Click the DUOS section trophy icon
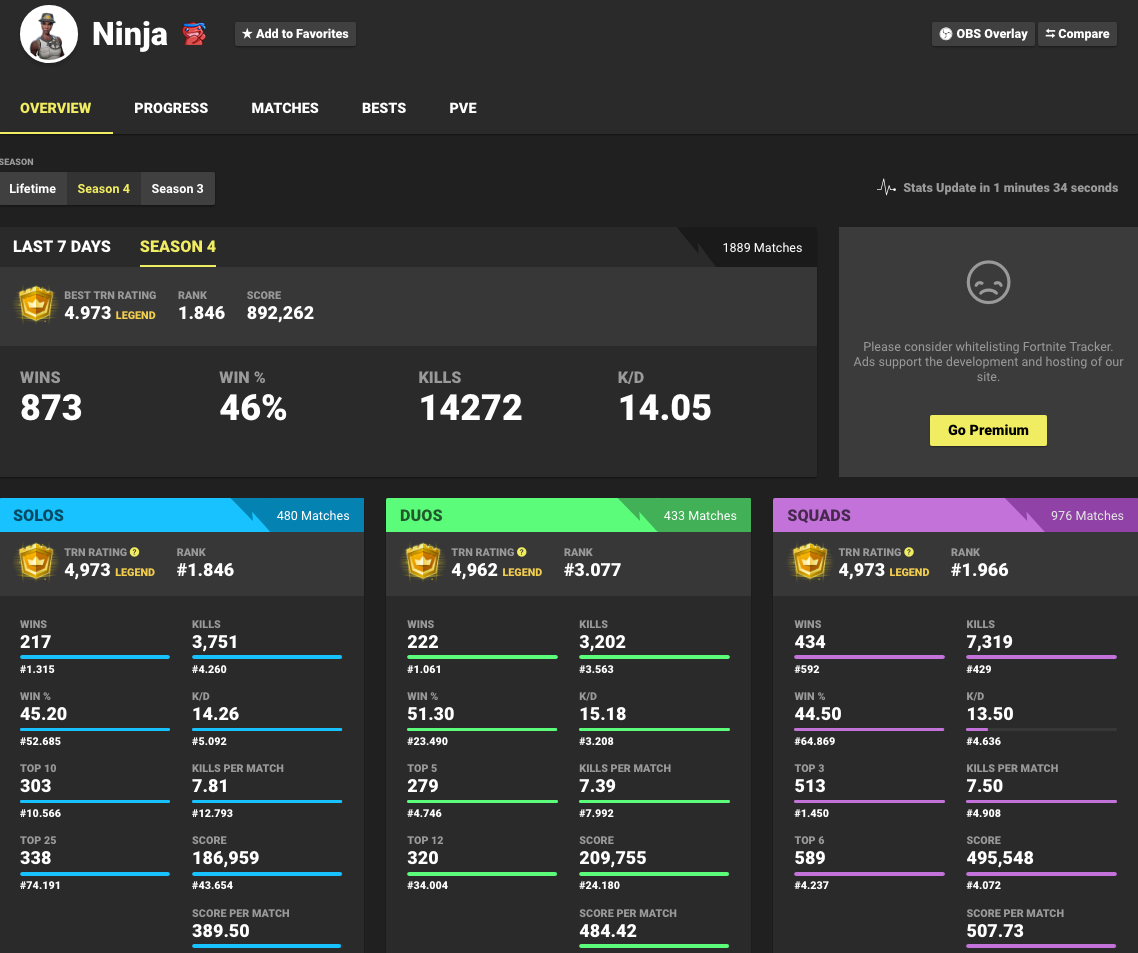Screen dimensions: 1138x953 423,562
